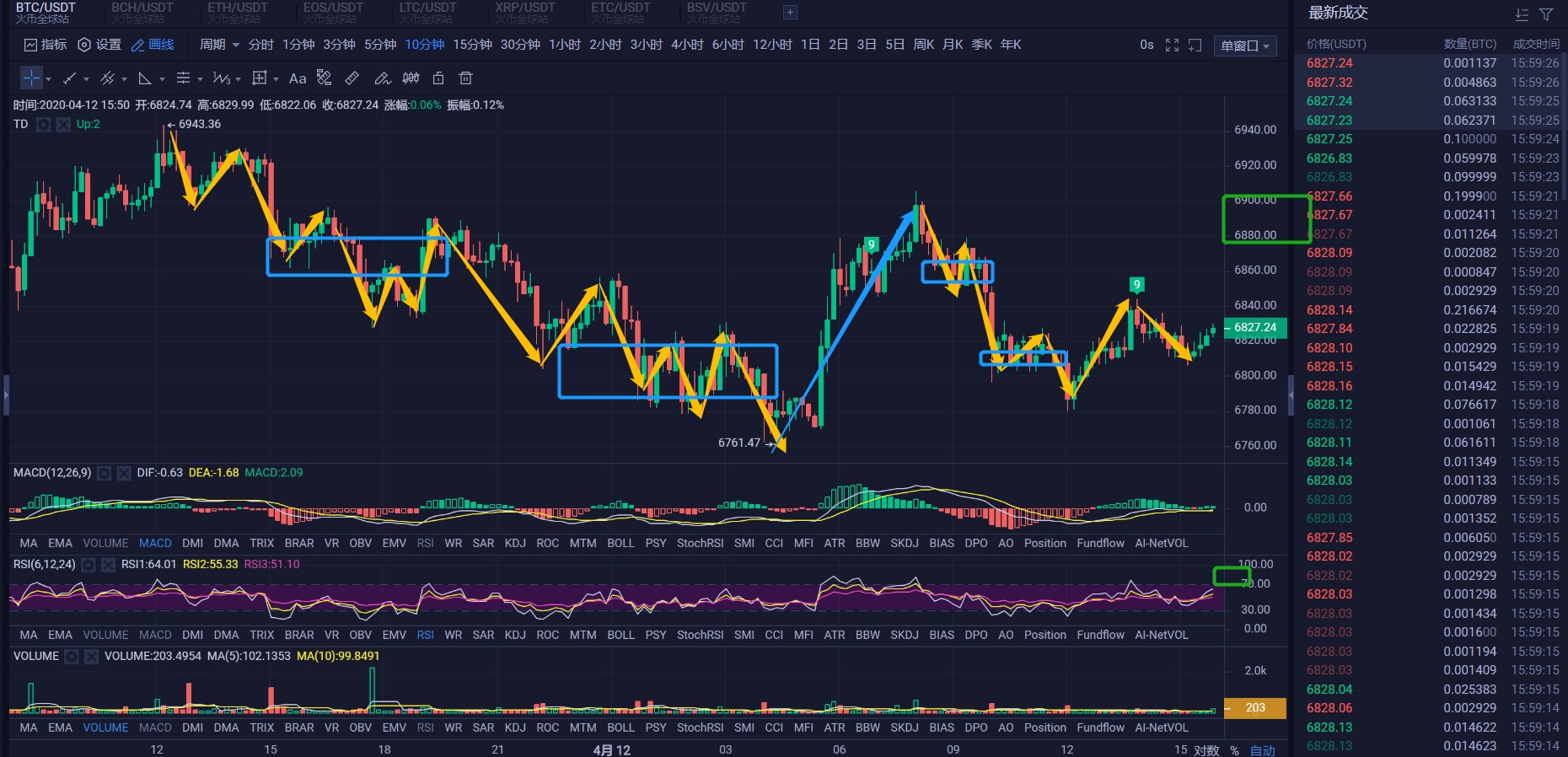Open MACD(12,26,9) settings gear
The height and width of the screenshot is (757, 1568).
104,473
